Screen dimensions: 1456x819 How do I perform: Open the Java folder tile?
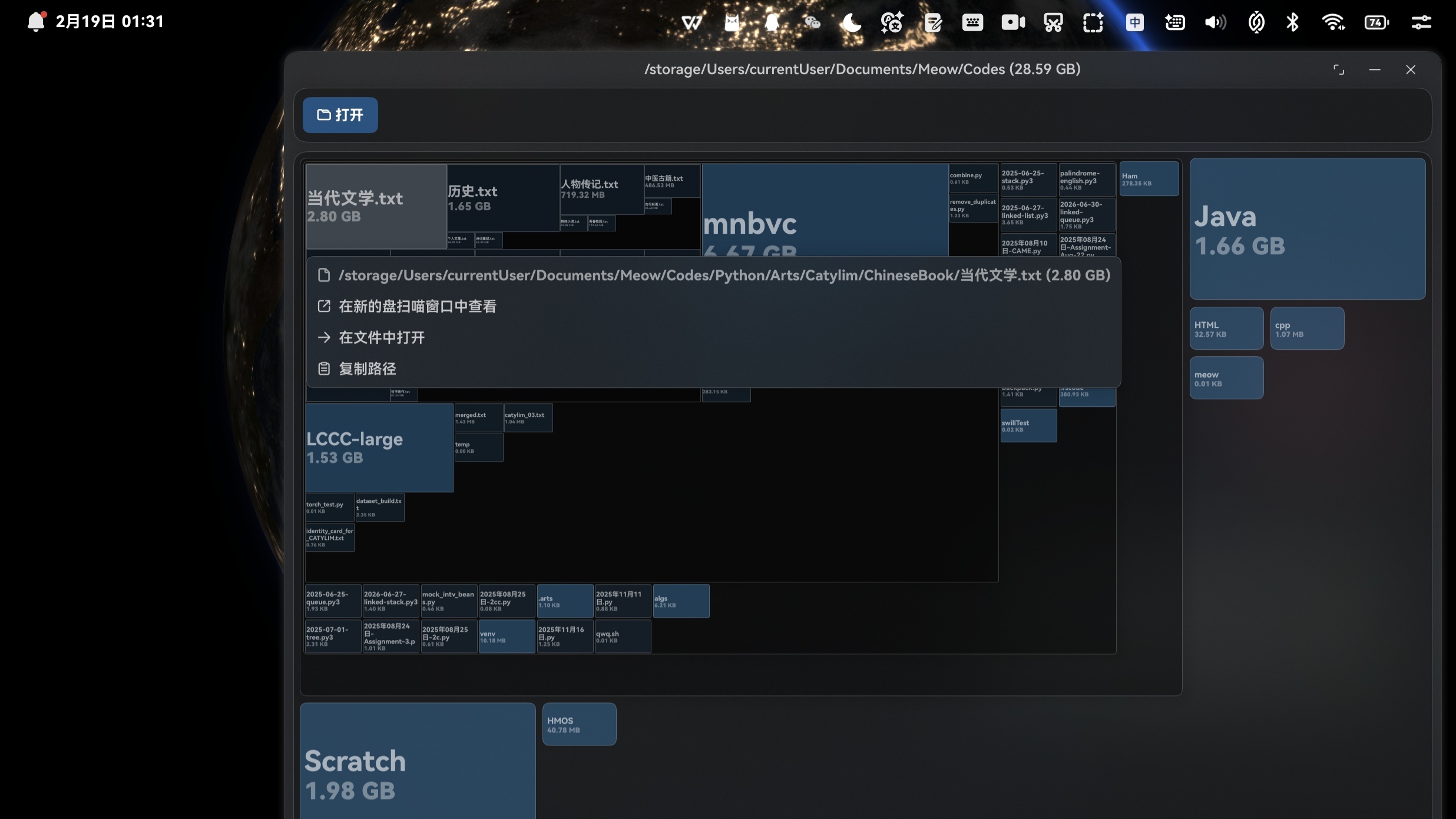click(x=1307, y=228)
